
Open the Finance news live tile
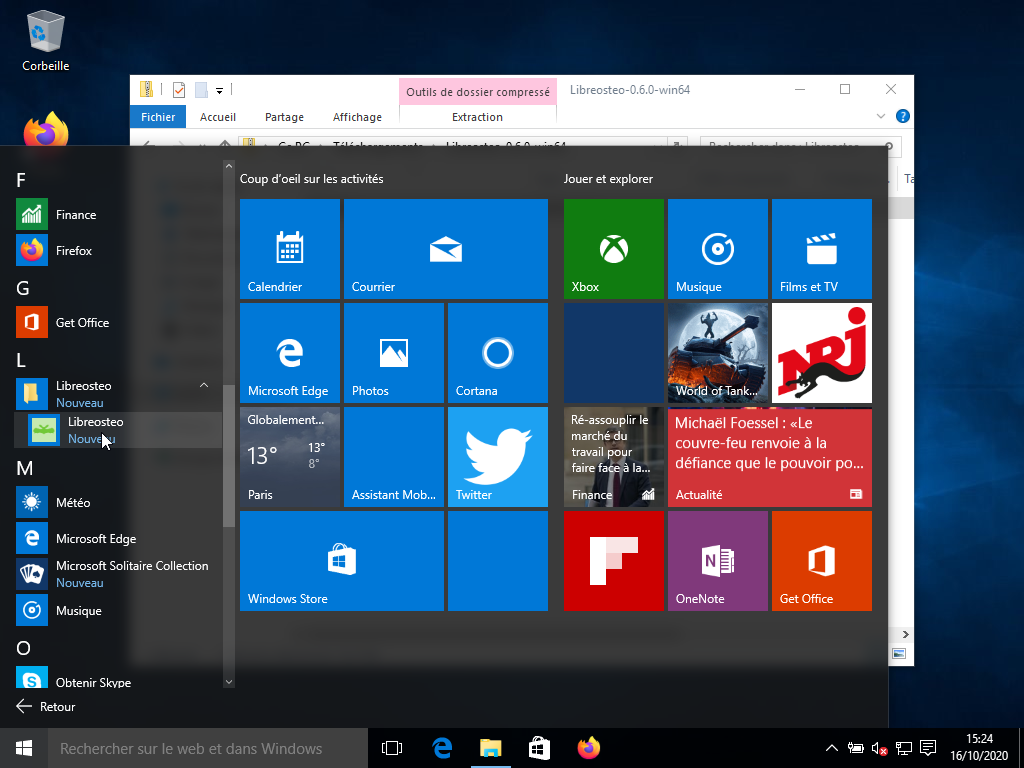coord(613,456)
